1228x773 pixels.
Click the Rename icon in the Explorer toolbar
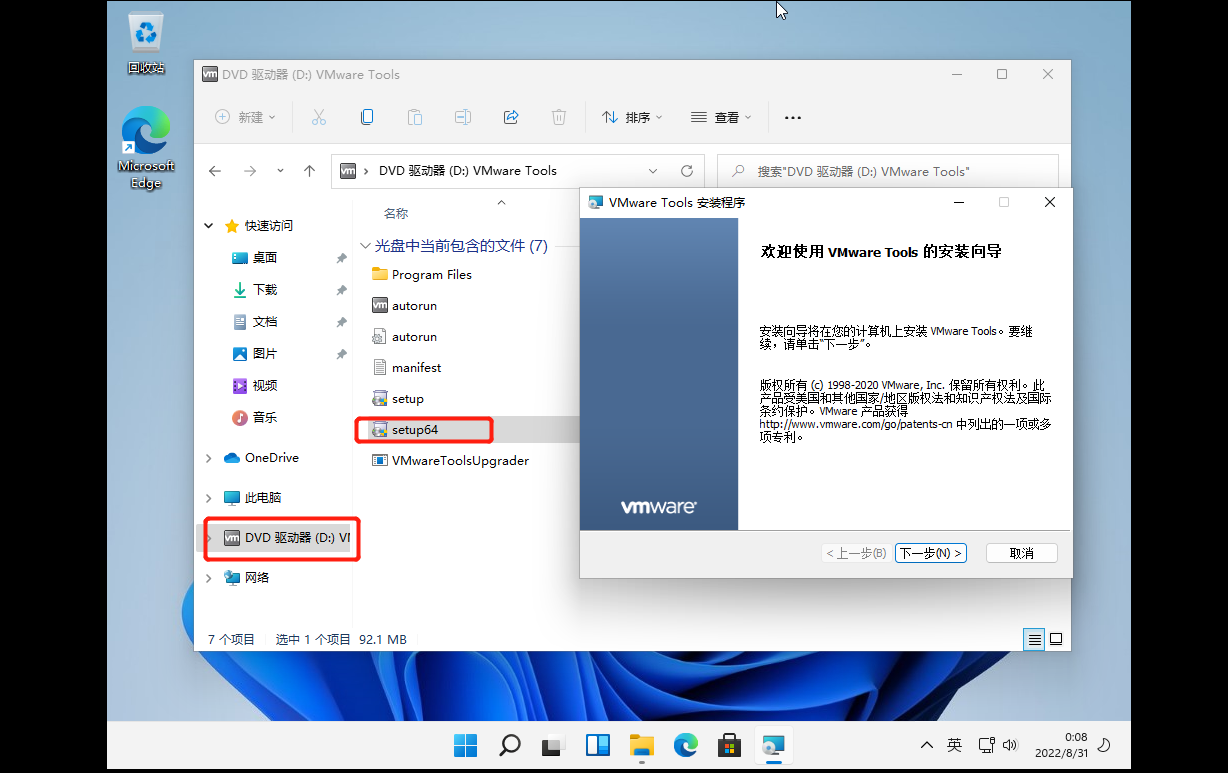pyautogui.click(x=463, y=117)
